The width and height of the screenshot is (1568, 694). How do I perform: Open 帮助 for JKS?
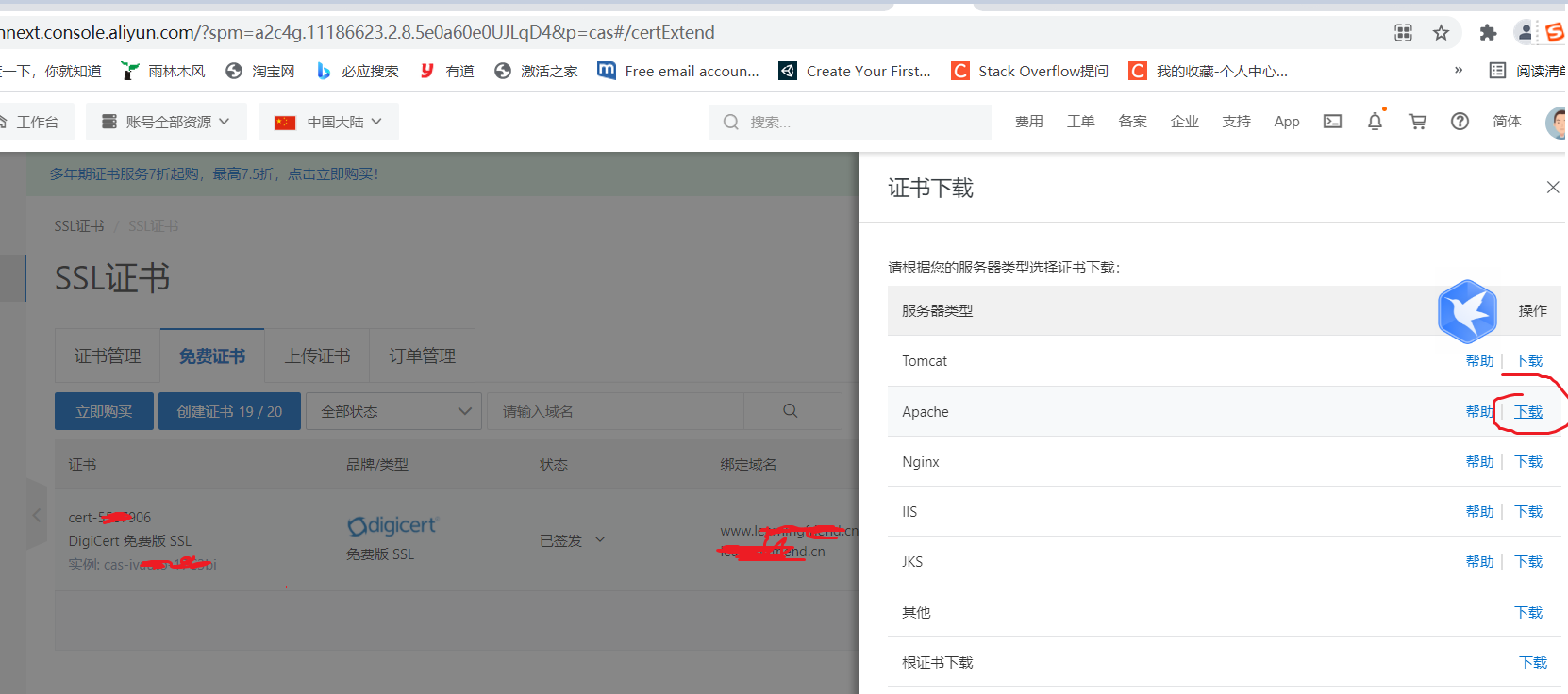pyautogui.click(x=1479, y=562)
